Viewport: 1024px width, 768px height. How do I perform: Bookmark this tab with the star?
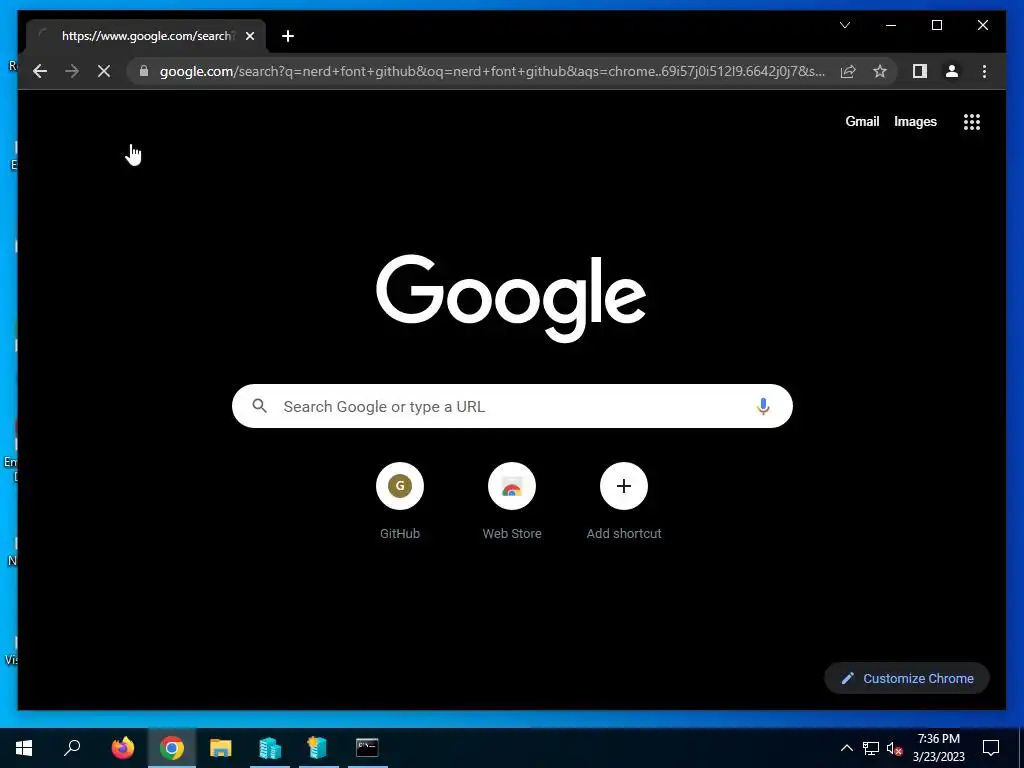tap(880, 71)
